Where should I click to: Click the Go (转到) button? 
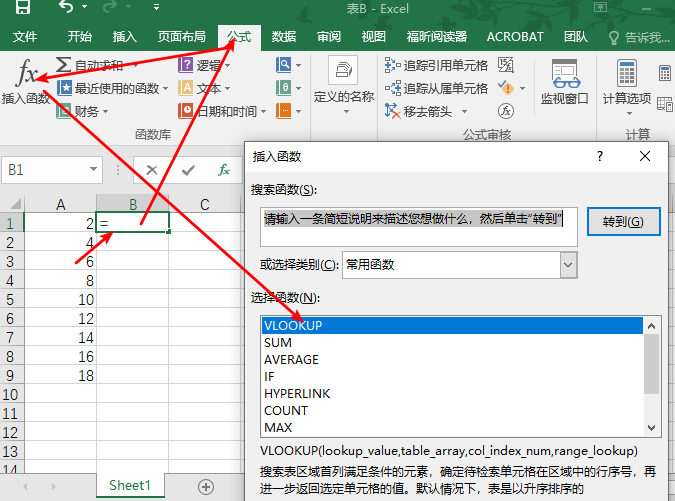coord(623,222)
